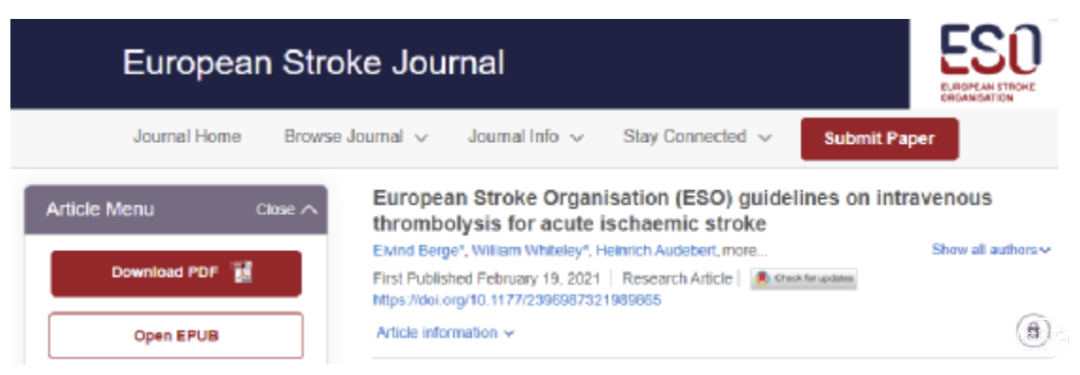This screenshot has width=1080, height=375.
Task: Expand Article information section
Action: pos(445,333)
